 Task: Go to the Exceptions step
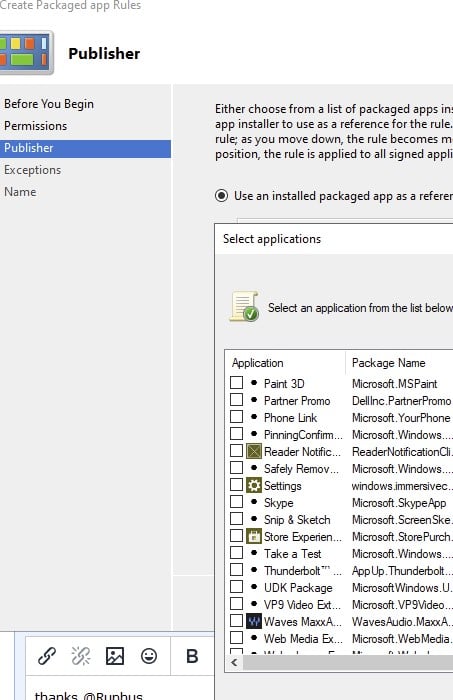32,170
